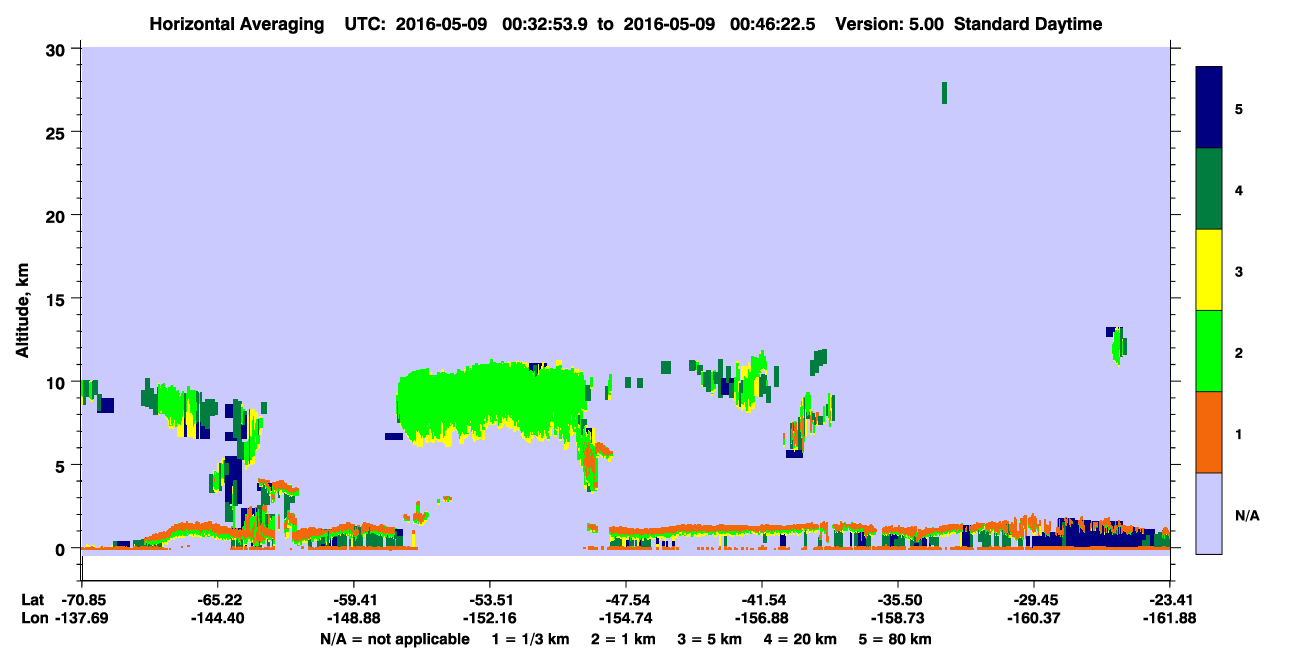The height and width of the screenshot is (667, 1300).
Task: Select the dark green colorbar segment labeled 4
Action: pyautogui.click(x=1209, y=189)
